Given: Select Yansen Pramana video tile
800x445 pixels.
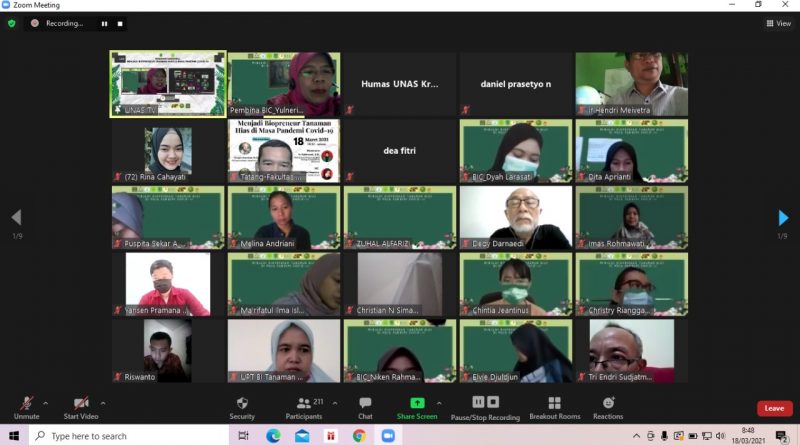Looking at the screenshot, I should [x=168, y=285].
